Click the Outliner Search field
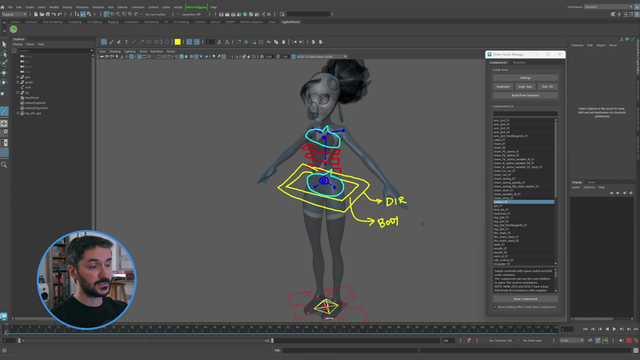640x360 pixels. (54, 51)
